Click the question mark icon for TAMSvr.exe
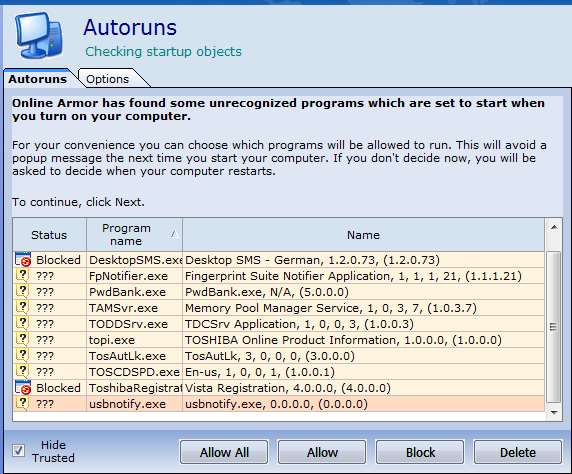 pos(22,308)
